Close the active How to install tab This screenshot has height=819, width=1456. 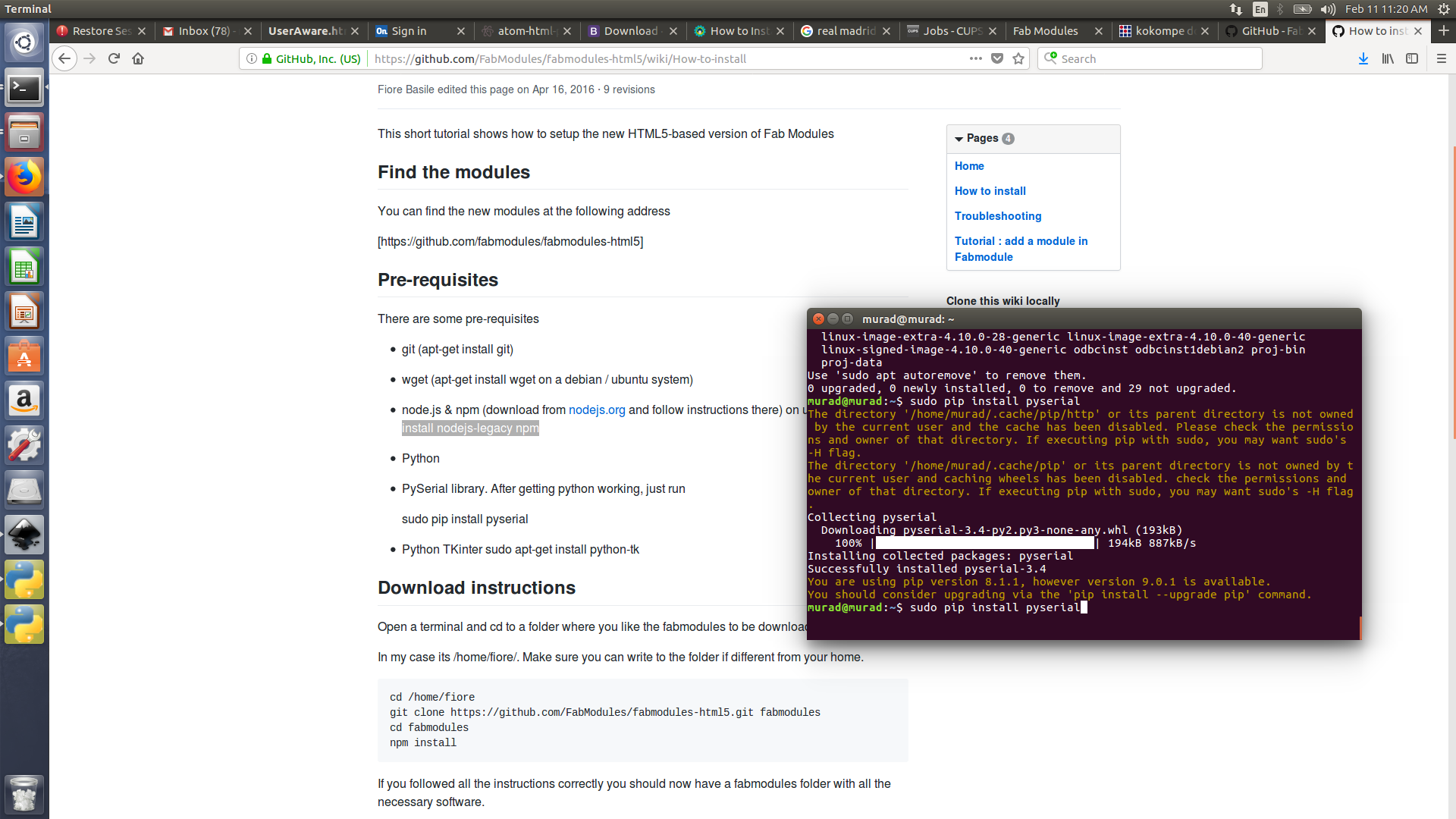pyautogui.click(x=1418, y=31)
